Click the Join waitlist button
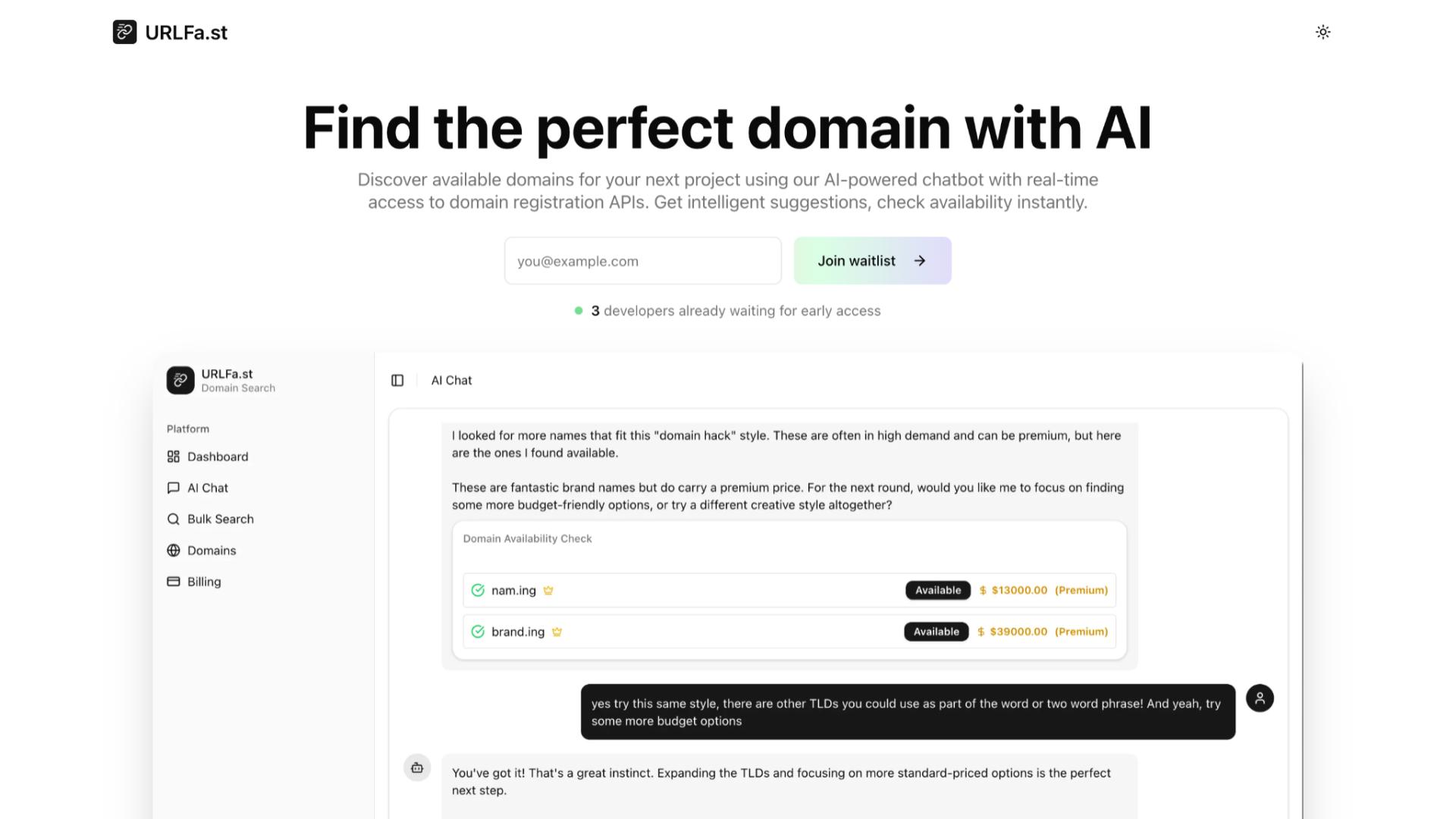Screen dimensions: 1456x819 [x=872, y=260]
